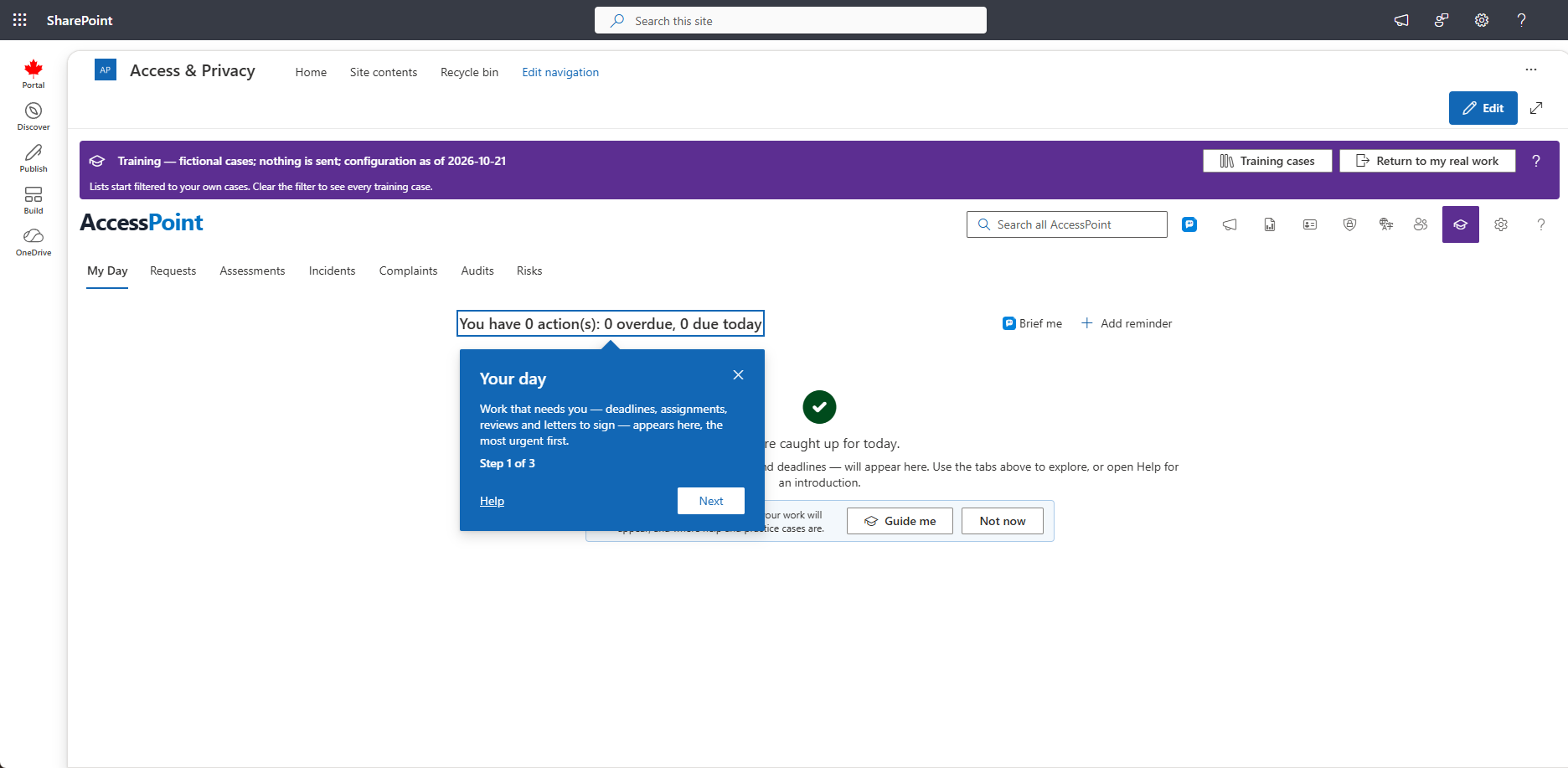Toggle the purple training mode graduation cap
This screenshot has height=768, width=1568.
point(1461,224)
